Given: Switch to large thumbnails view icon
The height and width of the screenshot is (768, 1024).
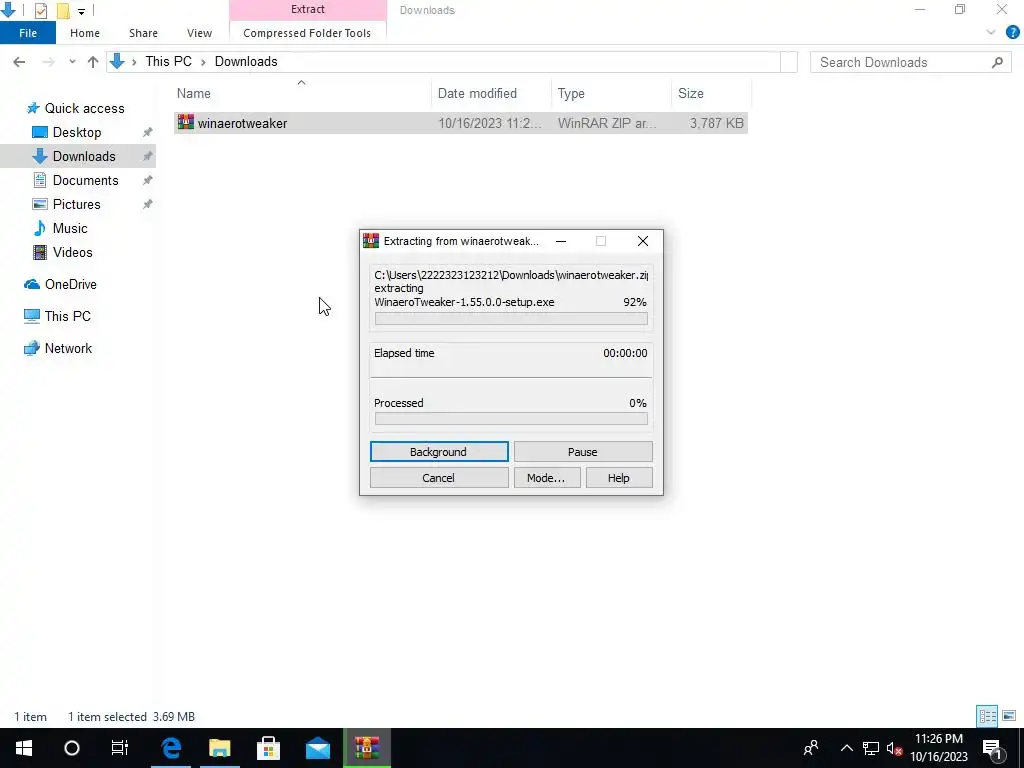Looking at the screenshot, I should click(1009, 716).
